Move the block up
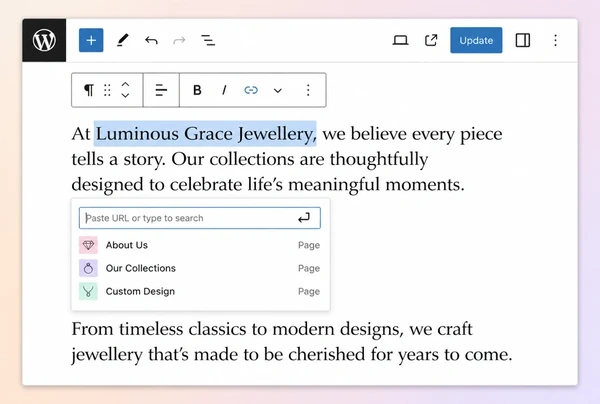The width and height of the screenshot is (600, 404). pos(125,85)
